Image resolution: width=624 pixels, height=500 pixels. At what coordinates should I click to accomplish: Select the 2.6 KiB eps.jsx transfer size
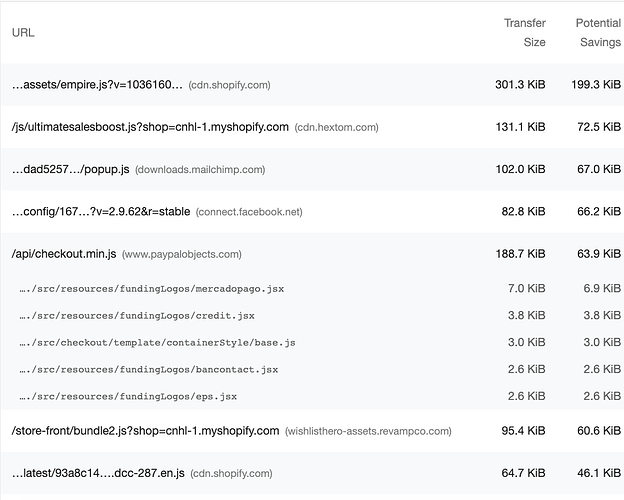[x=526, y=396]
